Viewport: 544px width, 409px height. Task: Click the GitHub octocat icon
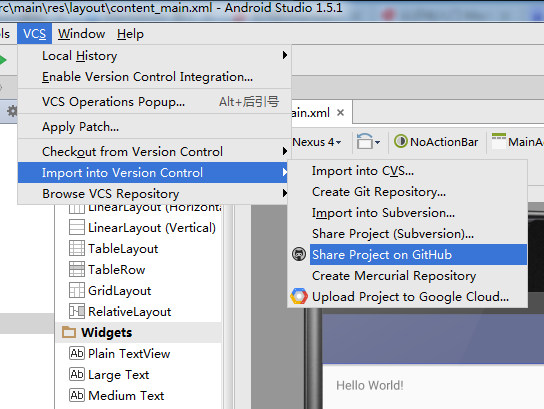299,254
